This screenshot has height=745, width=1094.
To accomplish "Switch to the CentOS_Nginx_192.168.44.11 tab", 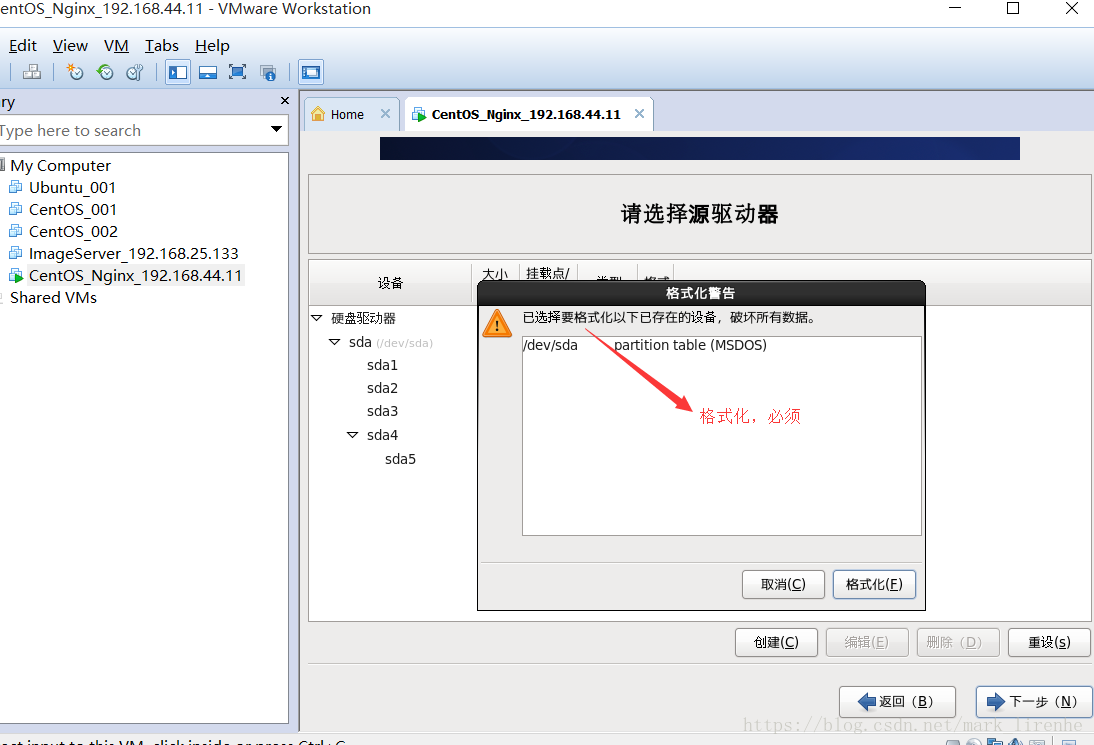I will coord(526,114).
